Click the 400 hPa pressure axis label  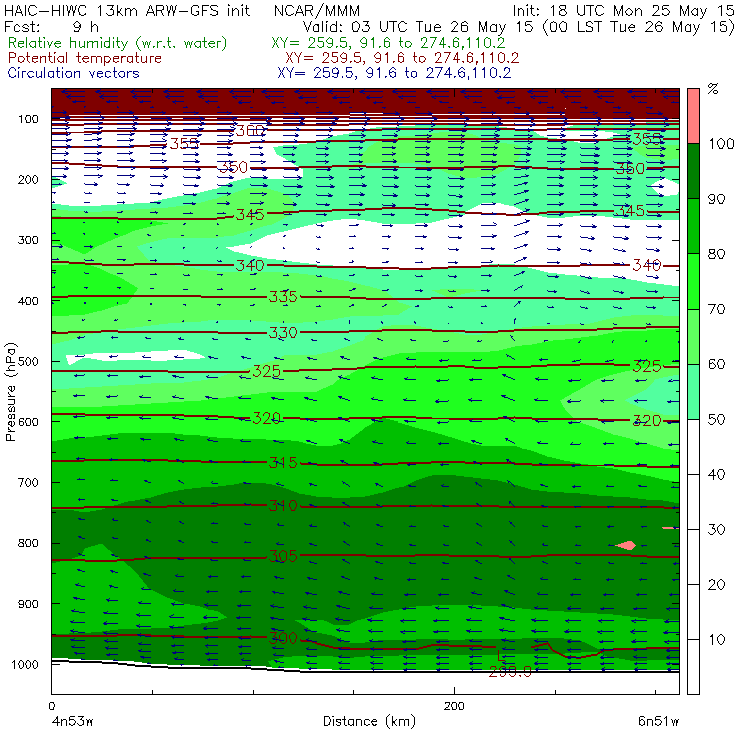28,301
